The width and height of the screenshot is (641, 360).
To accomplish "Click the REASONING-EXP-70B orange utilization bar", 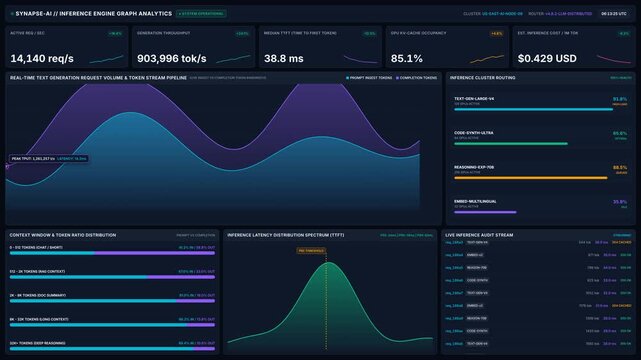I will (x=531, y=178).
